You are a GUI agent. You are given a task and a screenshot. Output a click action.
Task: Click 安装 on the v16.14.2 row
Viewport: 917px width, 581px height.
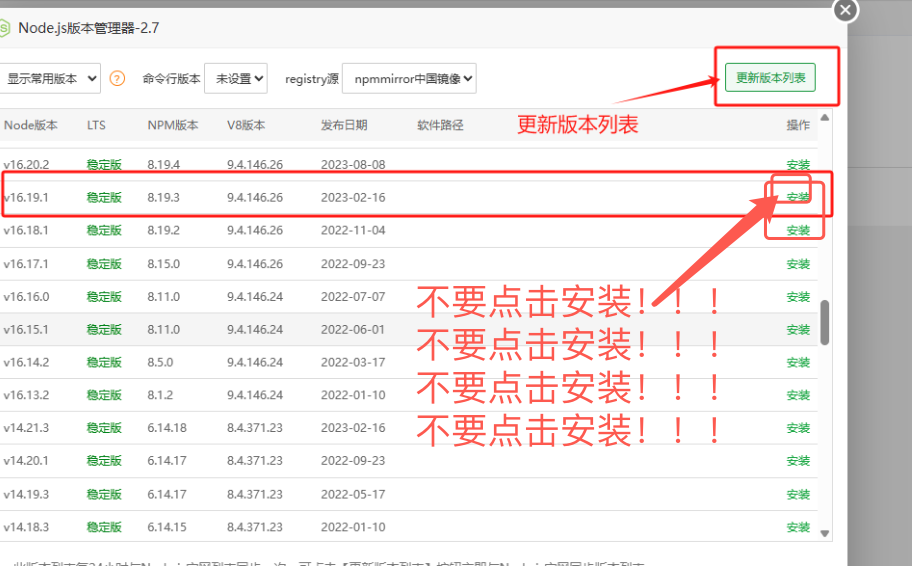point(798,363)
